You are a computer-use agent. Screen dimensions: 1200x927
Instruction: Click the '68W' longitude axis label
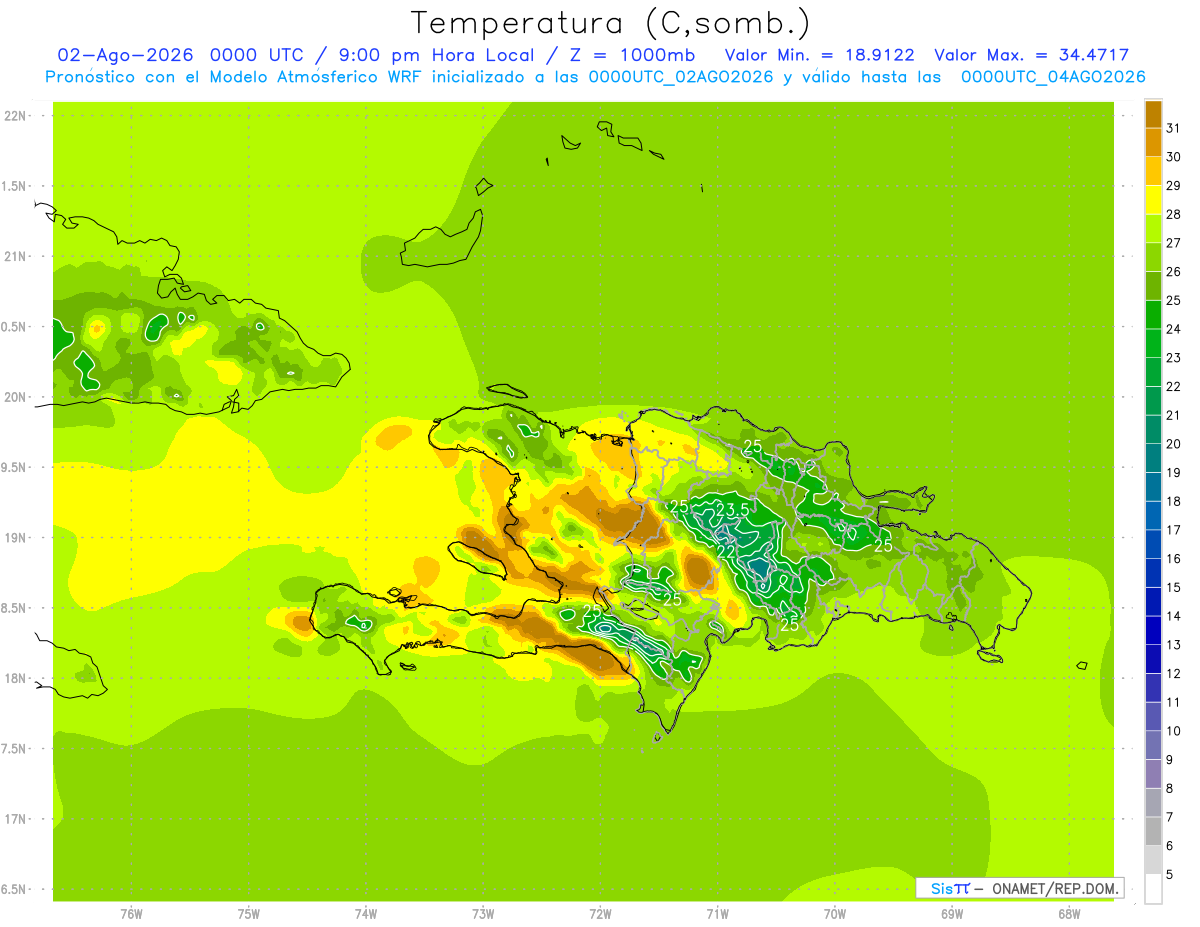coord(1069,914)
